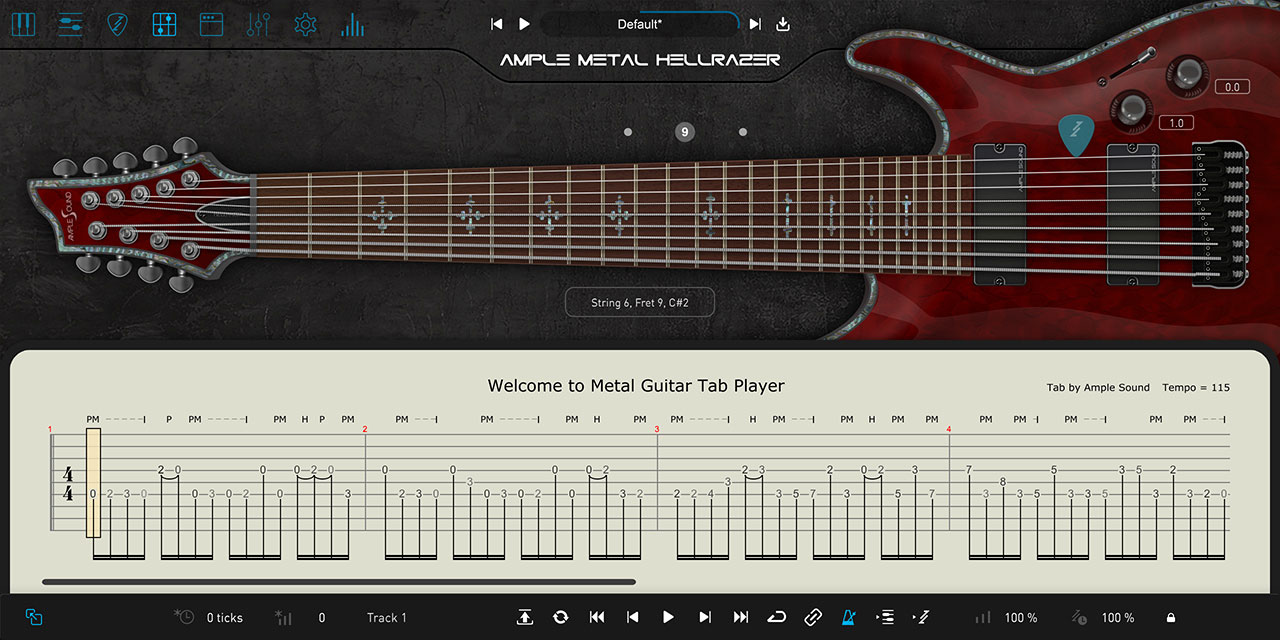Open the bar-graph spectrum icon in top toolbar
This screenshot has height=640, width=1280.
pyautogui.click(x=352, y=24)
